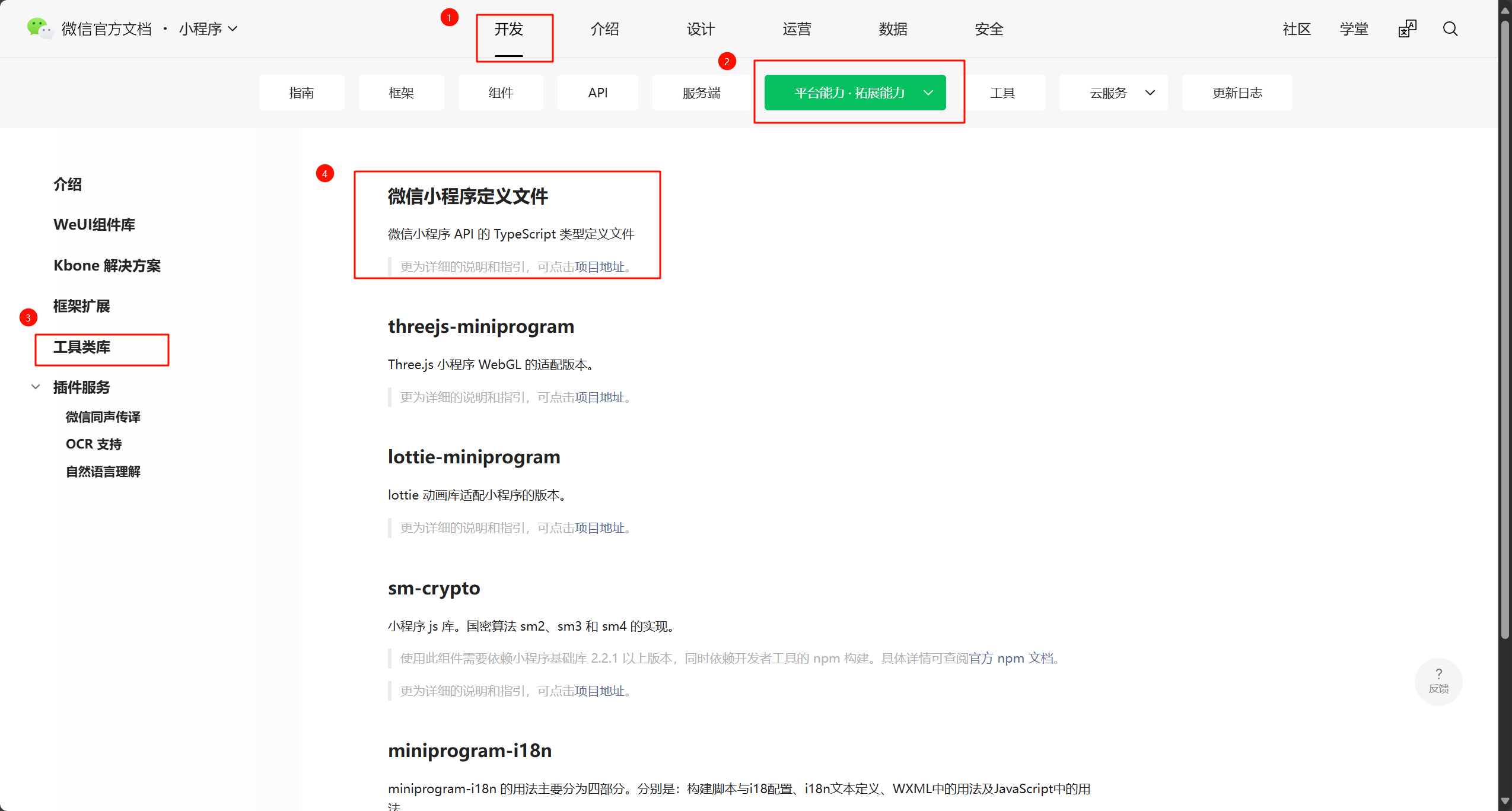Open the search magnifier icon
Image resolution: width=1512 pixels, height=811 pixels.
(1450, 29)
